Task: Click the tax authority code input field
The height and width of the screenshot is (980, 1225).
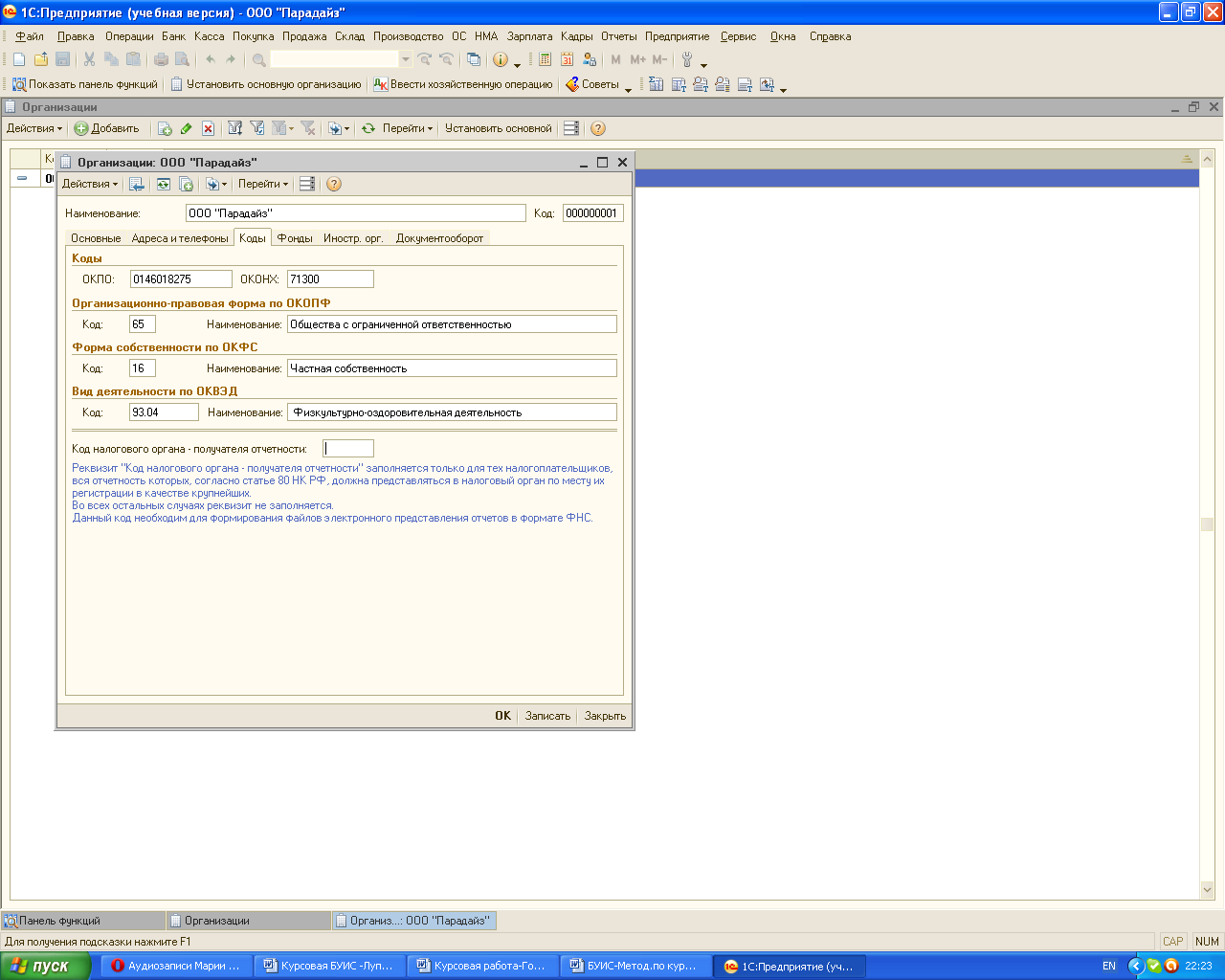Action: point(348,449)
